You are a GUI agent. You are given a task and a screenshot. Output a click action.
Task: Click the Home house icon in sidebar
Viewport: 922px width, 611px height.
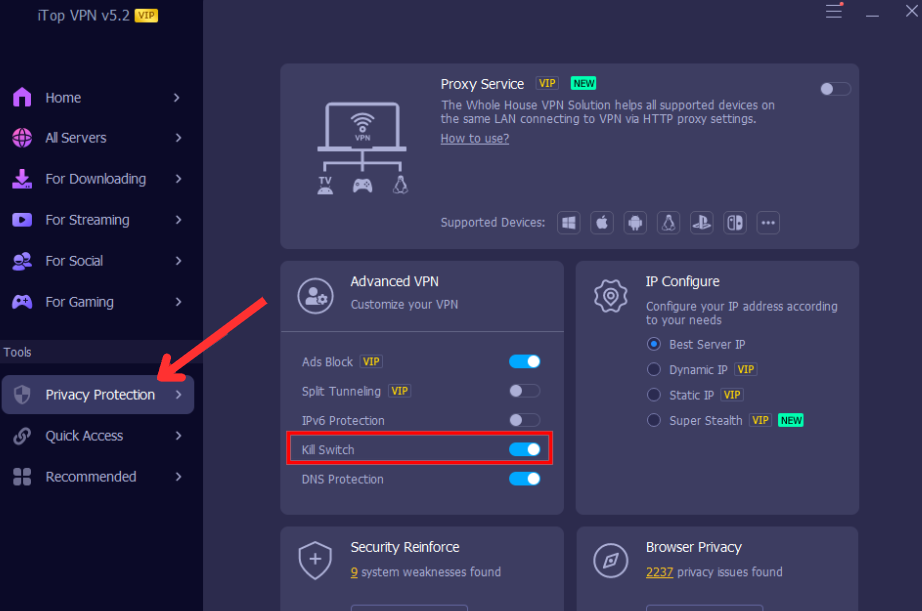click(22, 97)
